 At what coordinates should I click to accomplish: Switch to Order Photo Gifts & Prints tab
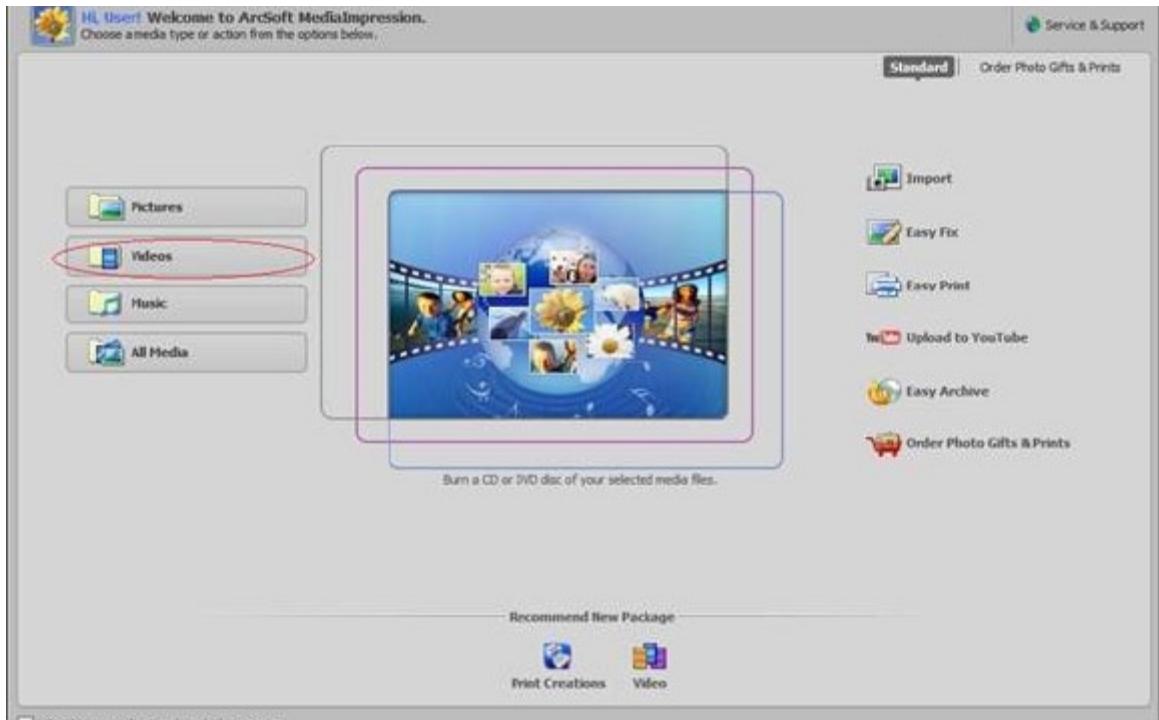1050,67
